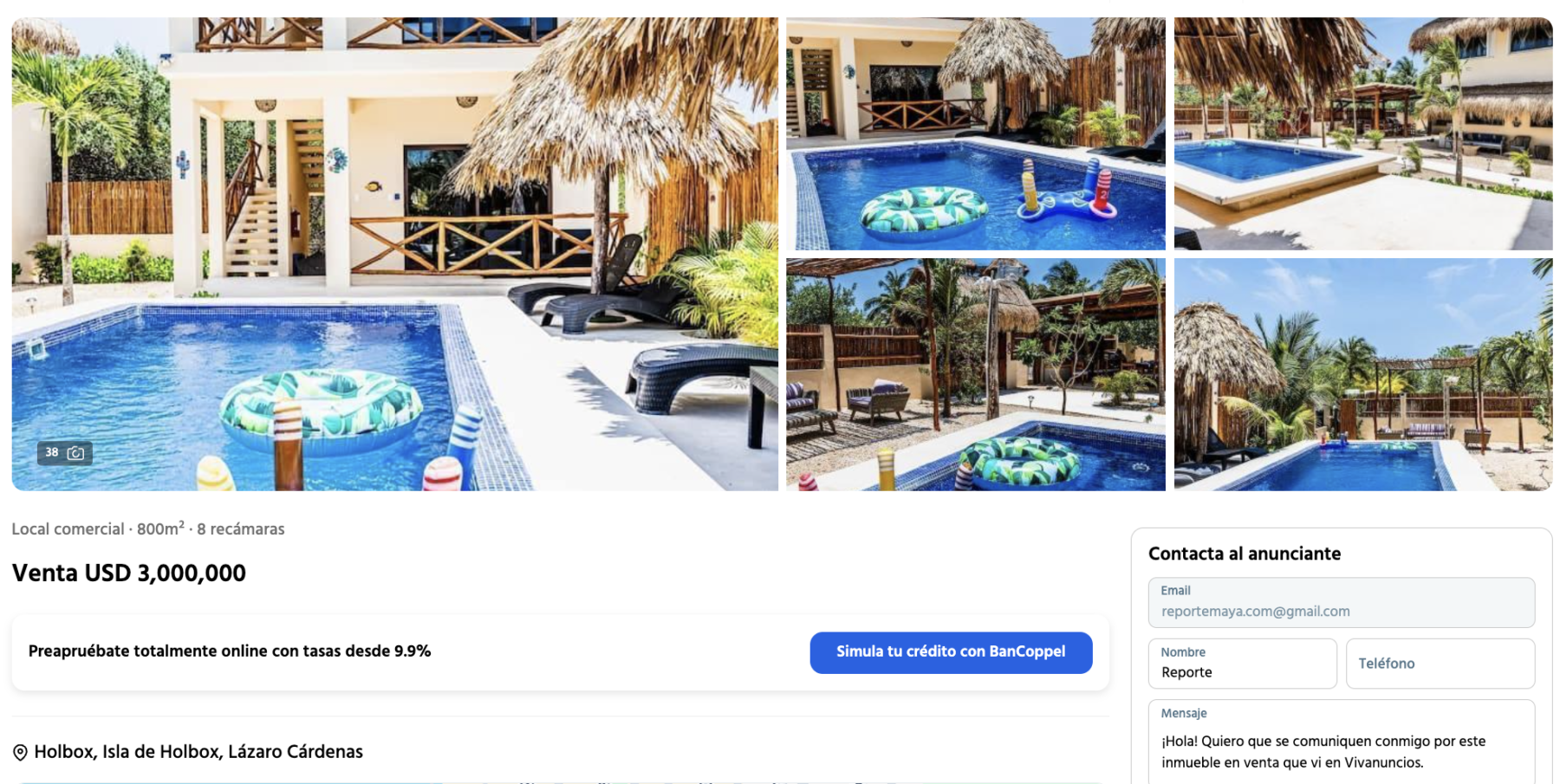Image resolution: width=1560 pixels, height=784 pixels.
Task: Click the Holbox, Isla de Holbox location text
Action: pos(198,752)
